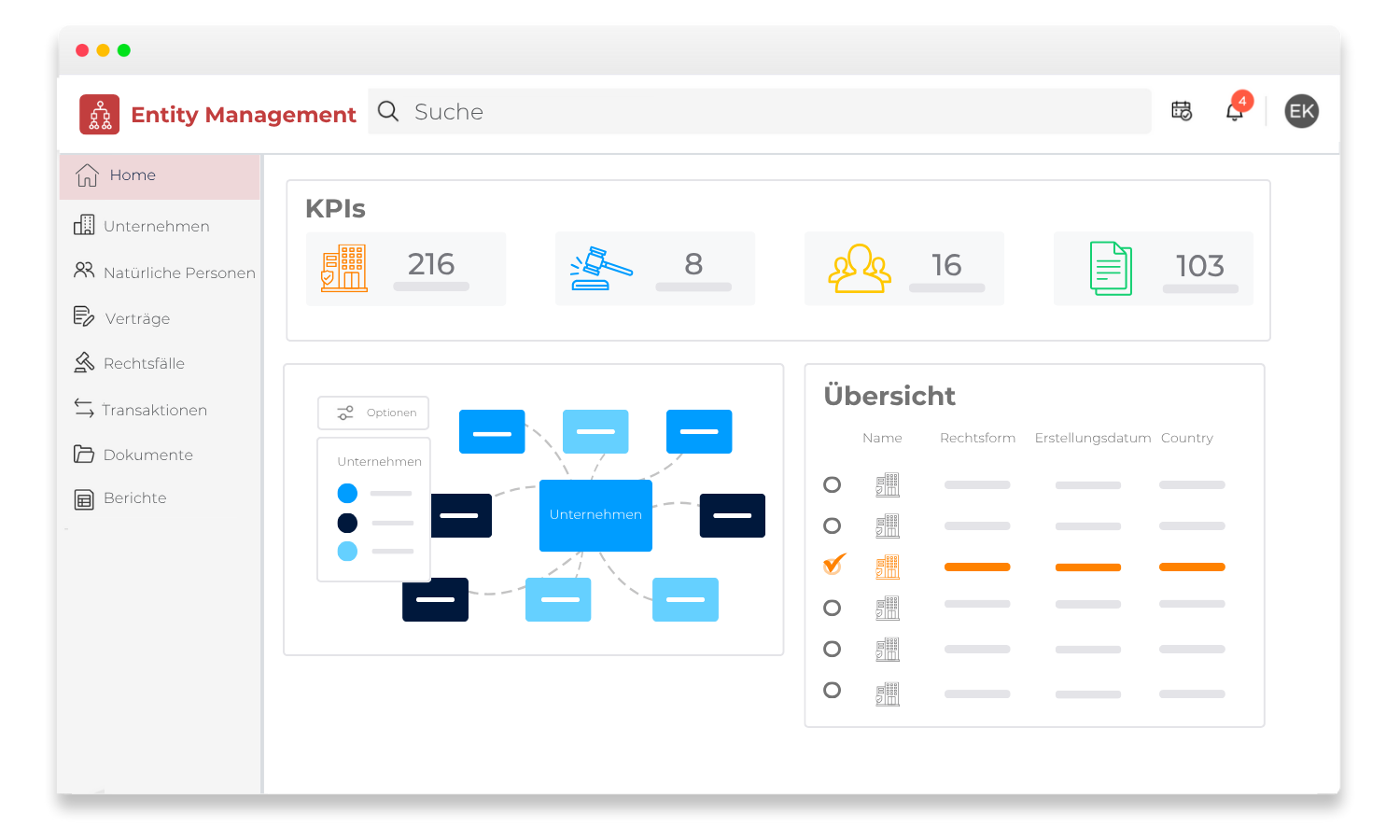Open the Home menu item
The width and height of the screenshot is (1400, 840).
(x=160, y=176)
